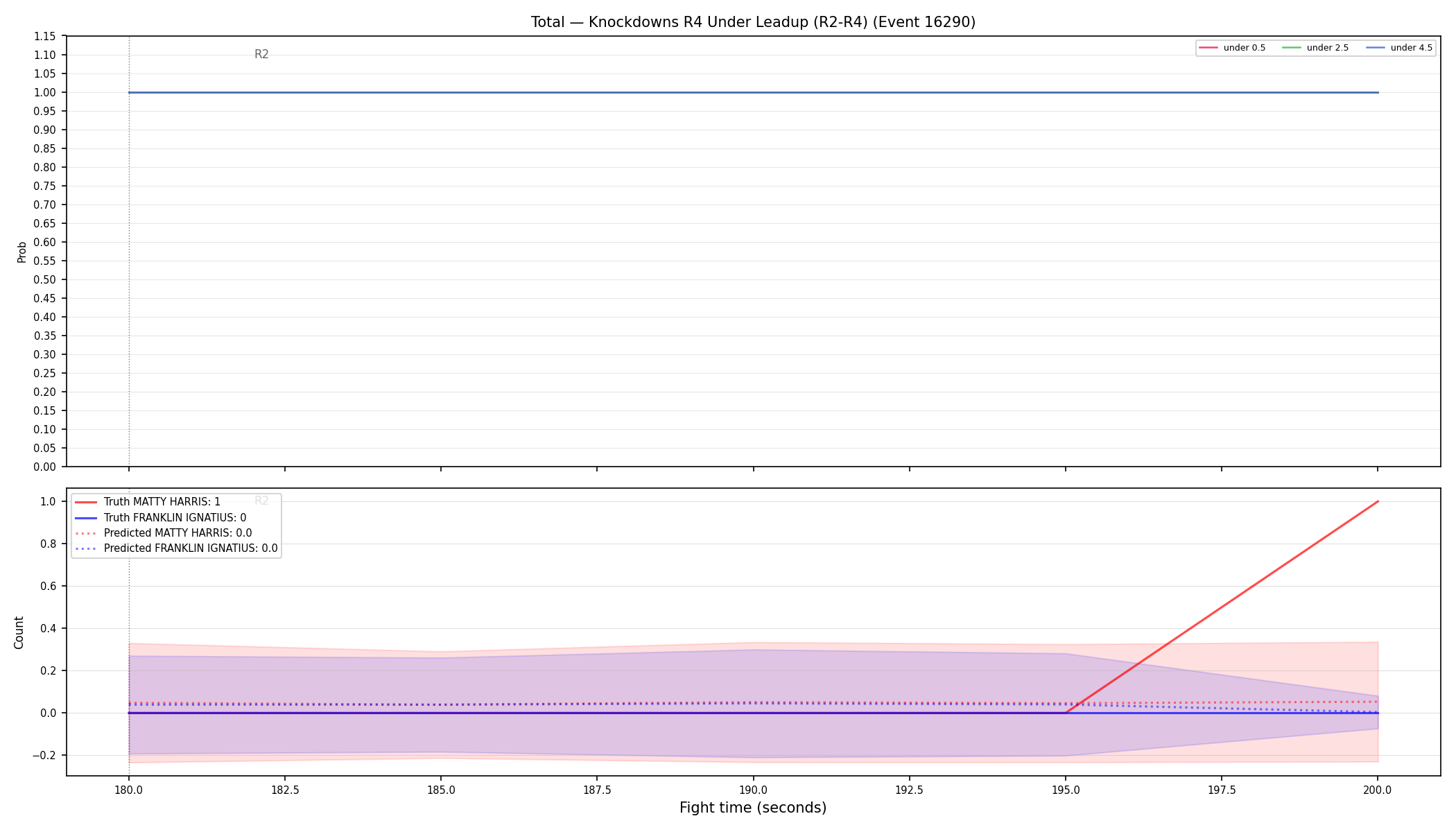Click the flat probability line at 1.00
The height and width of the screenshot is (832, 1456).
pos(753,92)
